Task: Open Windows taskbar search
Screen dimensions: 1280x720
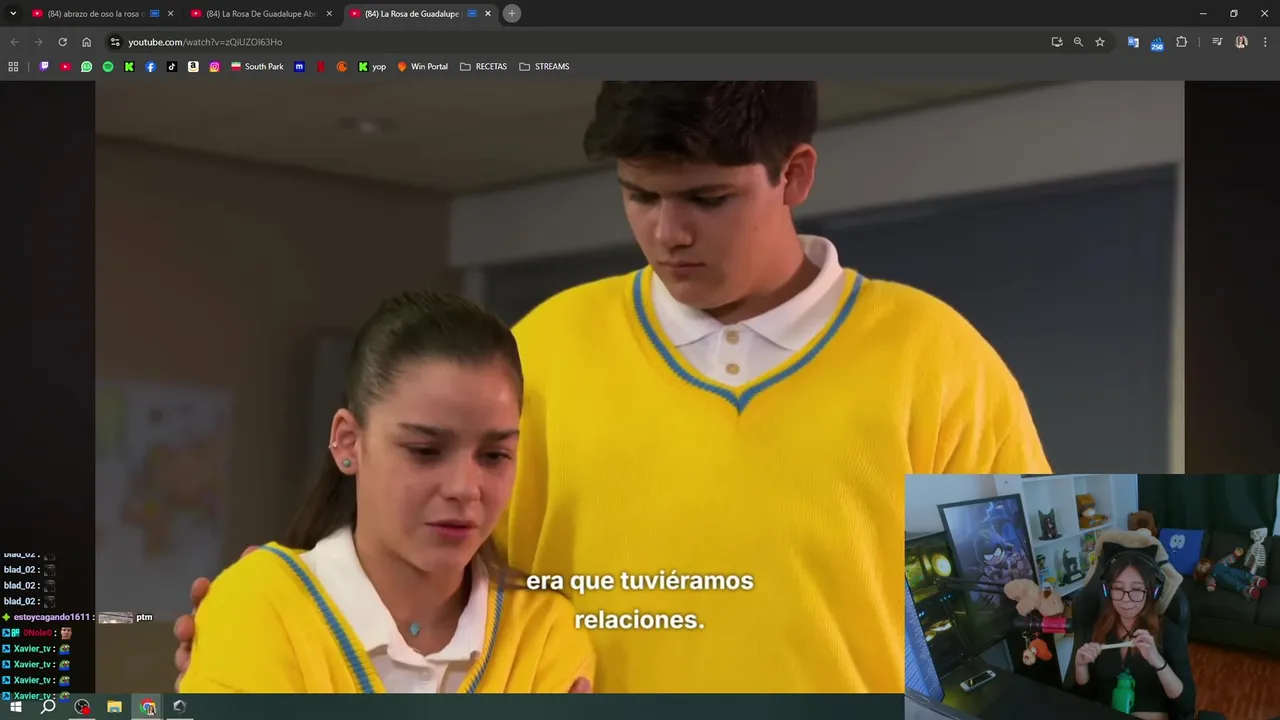Action: (x=48, y=707)
